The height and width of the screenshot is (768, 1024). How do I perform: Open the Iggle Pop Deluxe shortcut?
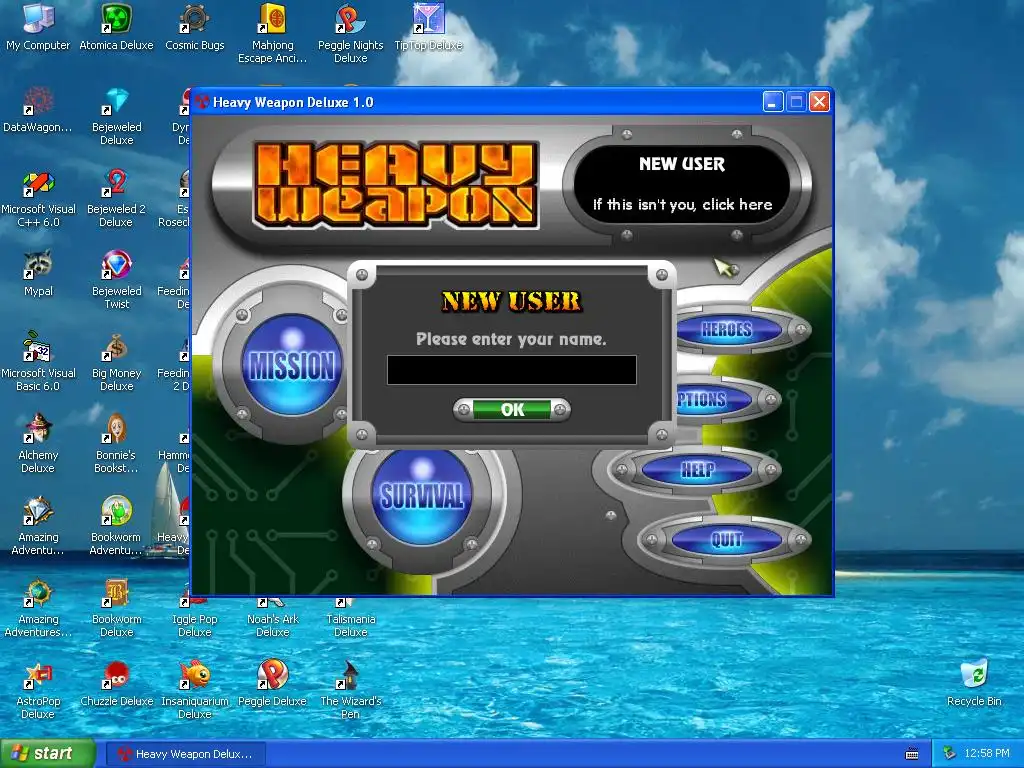click(194, 618)
